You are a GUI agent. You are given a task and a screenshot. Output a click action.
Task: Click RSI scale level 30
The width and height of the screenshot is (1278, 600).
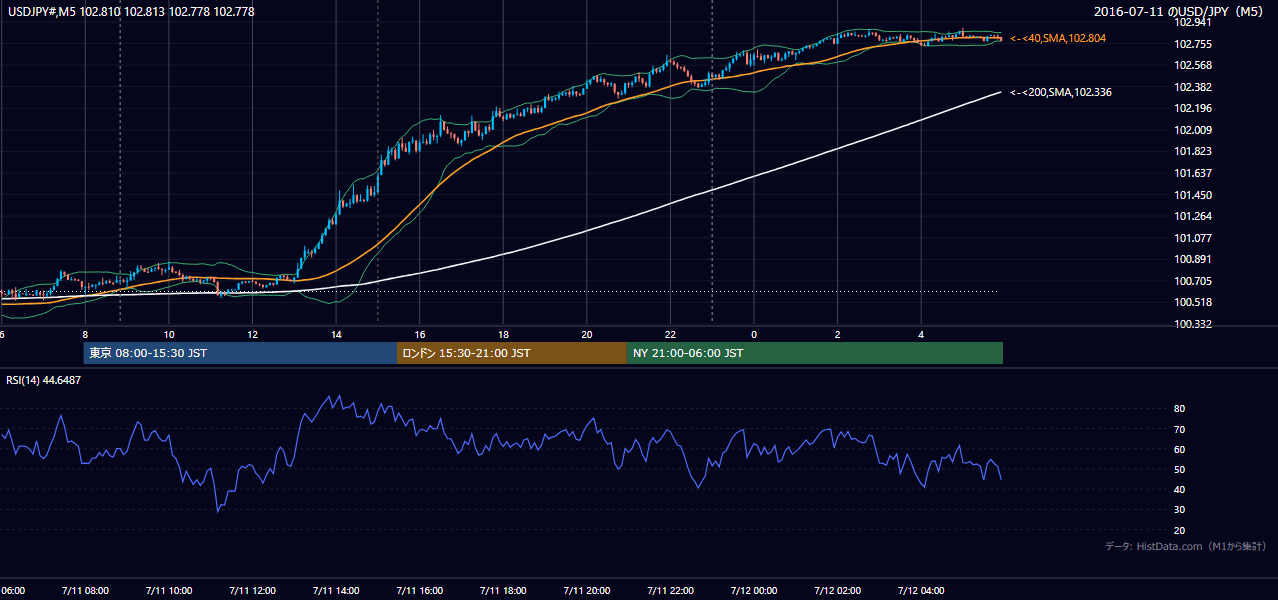point(1179,510)
